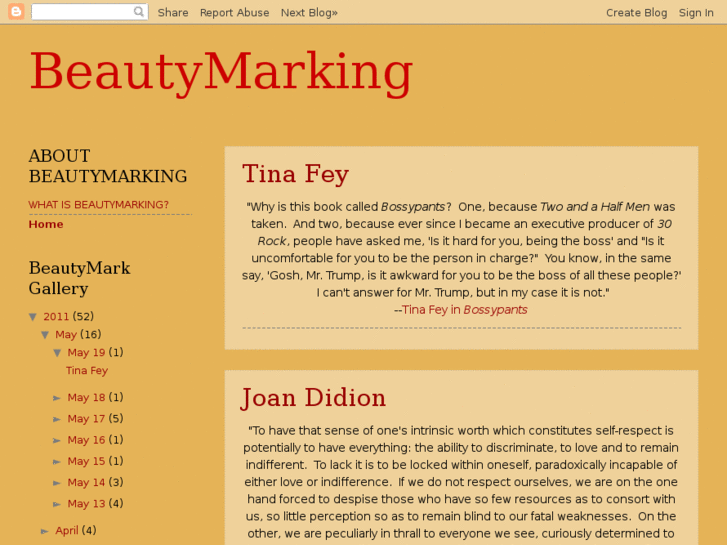Open the May 15 archive link
Image resolution: width=727 pixels, height=545 pixels.
[x=86, y=462]
